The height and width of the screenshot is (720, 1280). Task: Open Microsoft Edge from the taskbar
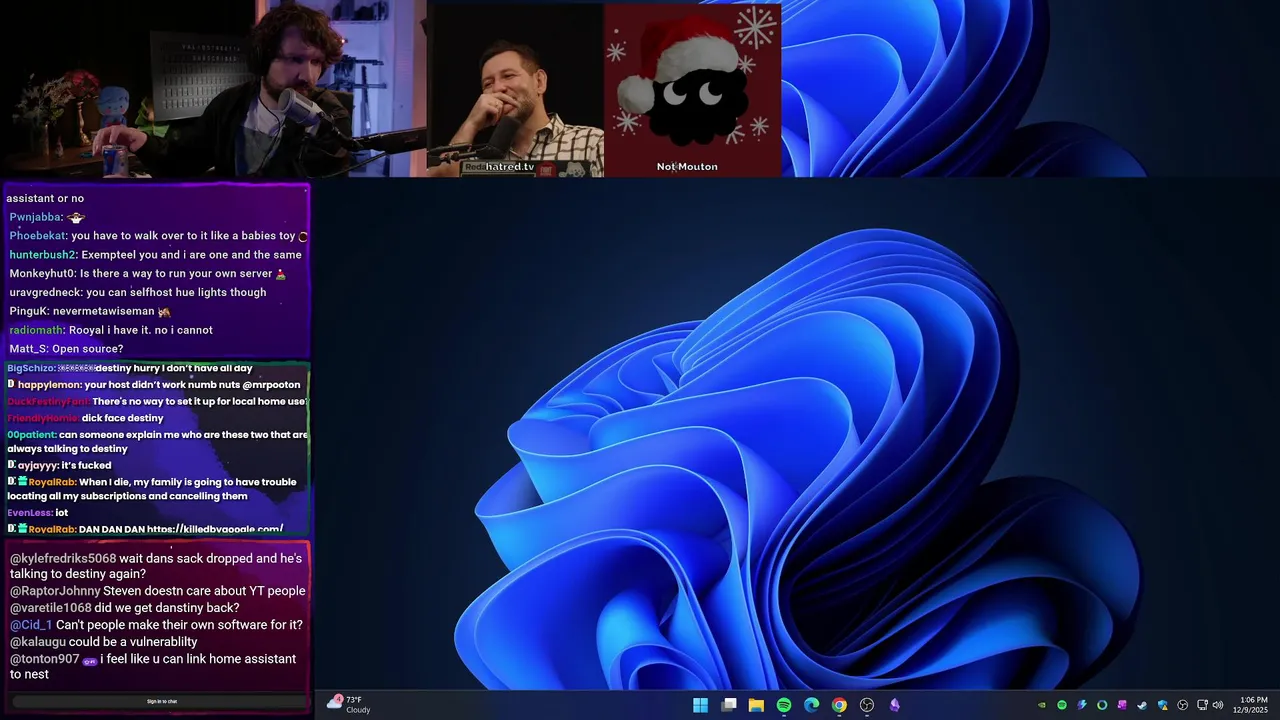[811, 705]
